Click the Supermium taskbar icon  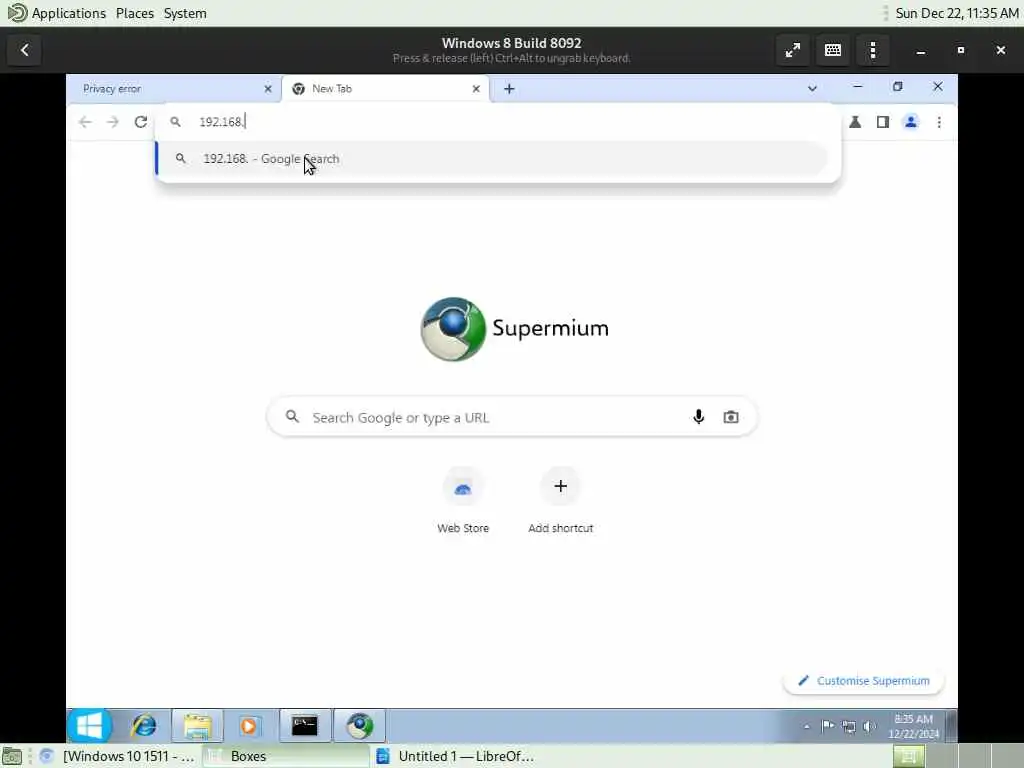click(360, 726)
